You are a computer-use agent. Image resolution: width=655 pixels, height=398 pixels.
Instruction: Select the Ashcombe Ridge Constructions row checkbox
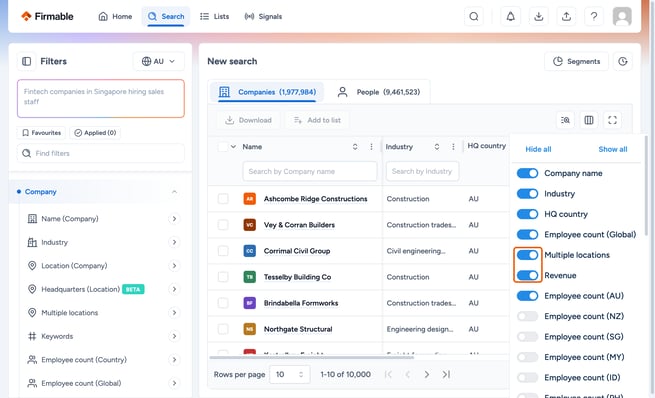pos(223,199)
